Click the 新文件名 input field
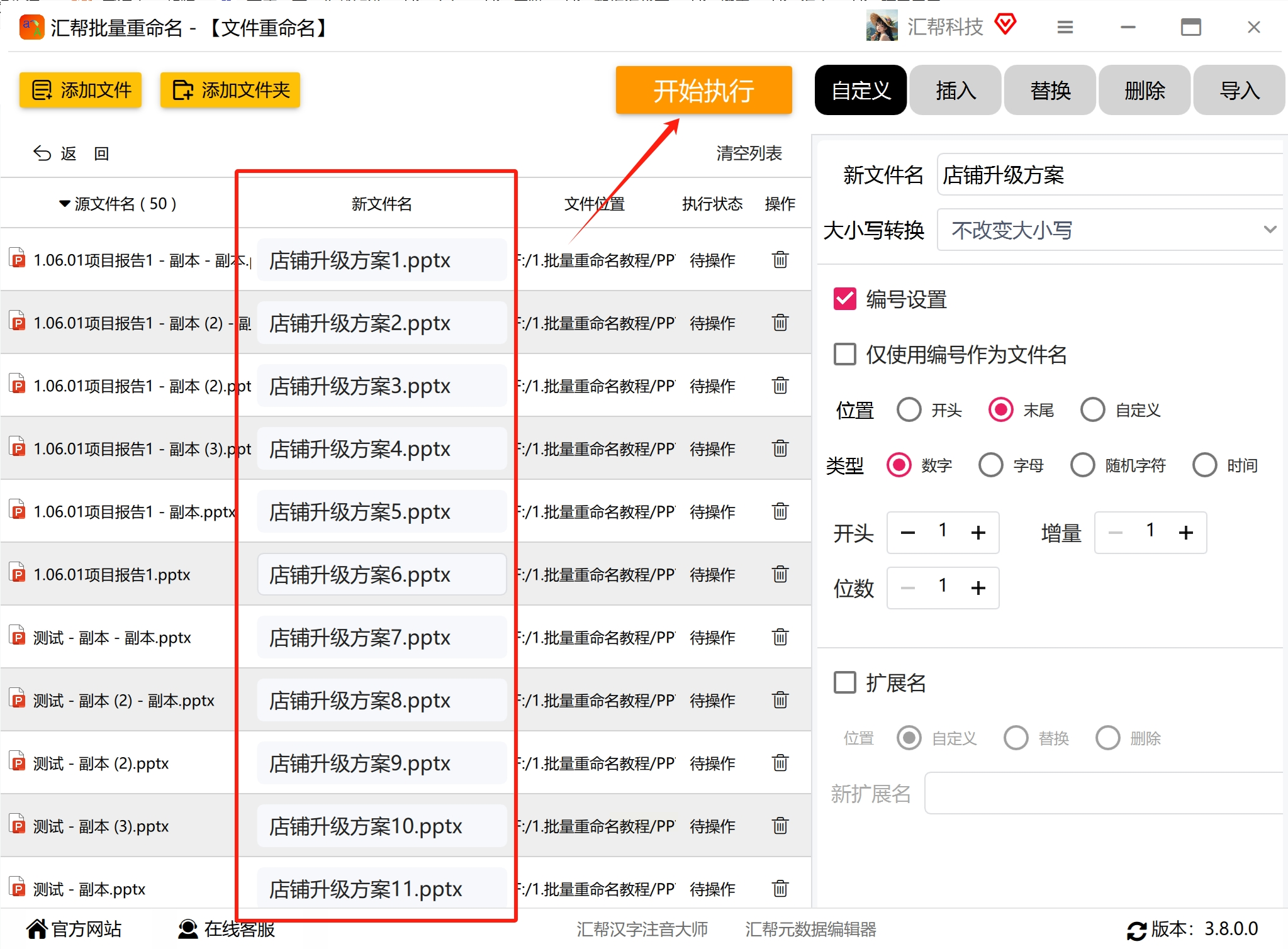1288x949 pixels. click(x=1110, y=175)
